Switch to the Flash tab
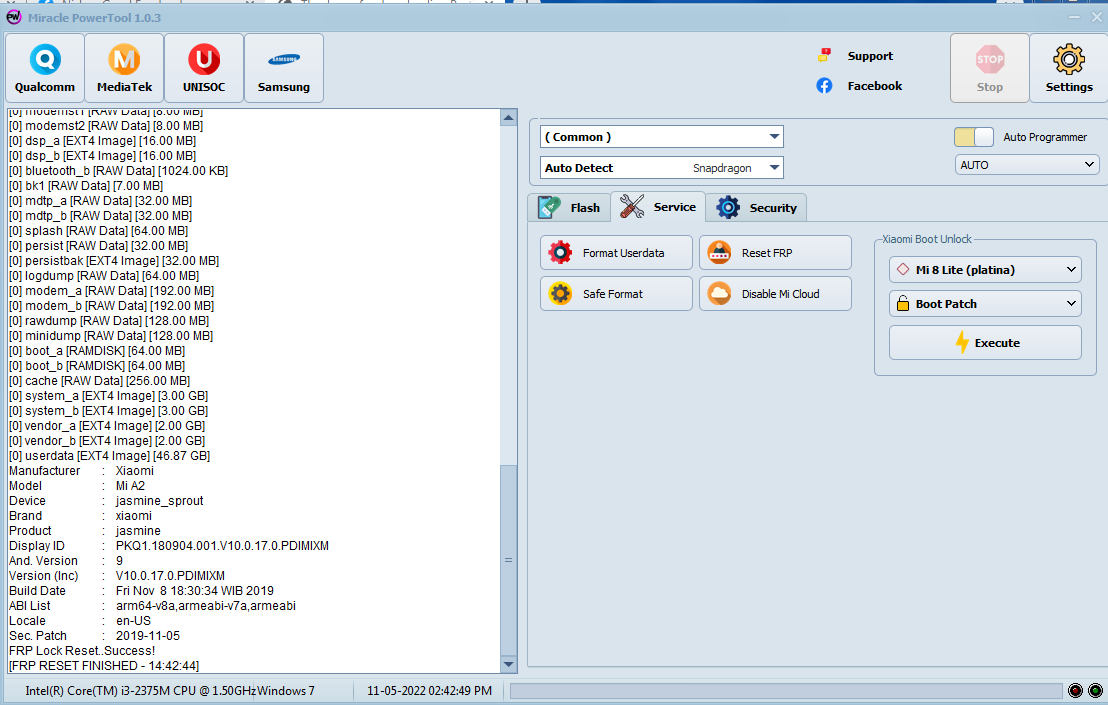1108x705 pixels. (570, 208)
